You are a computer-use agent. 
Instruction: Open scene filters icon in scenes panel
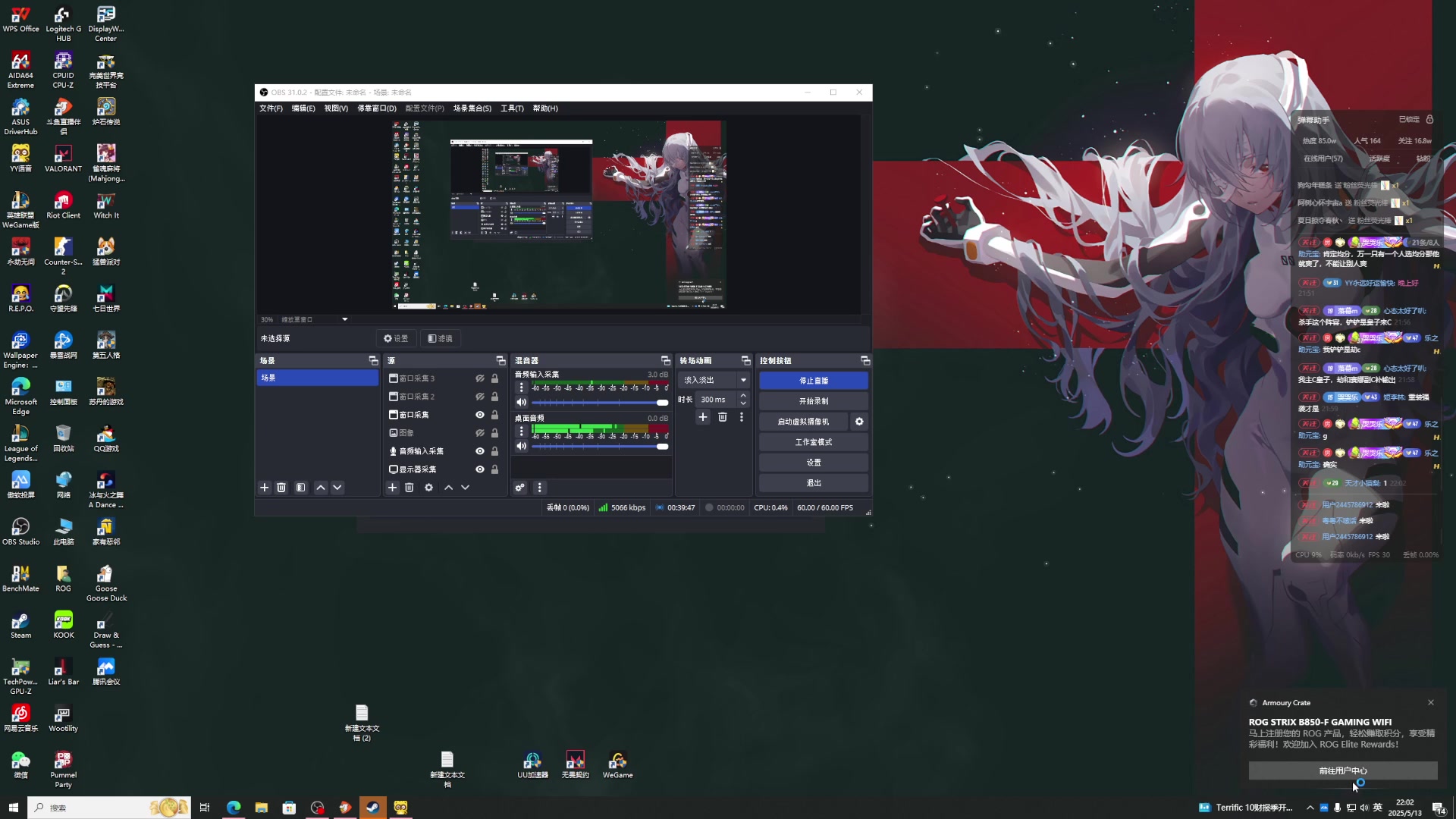pos(301,488)
